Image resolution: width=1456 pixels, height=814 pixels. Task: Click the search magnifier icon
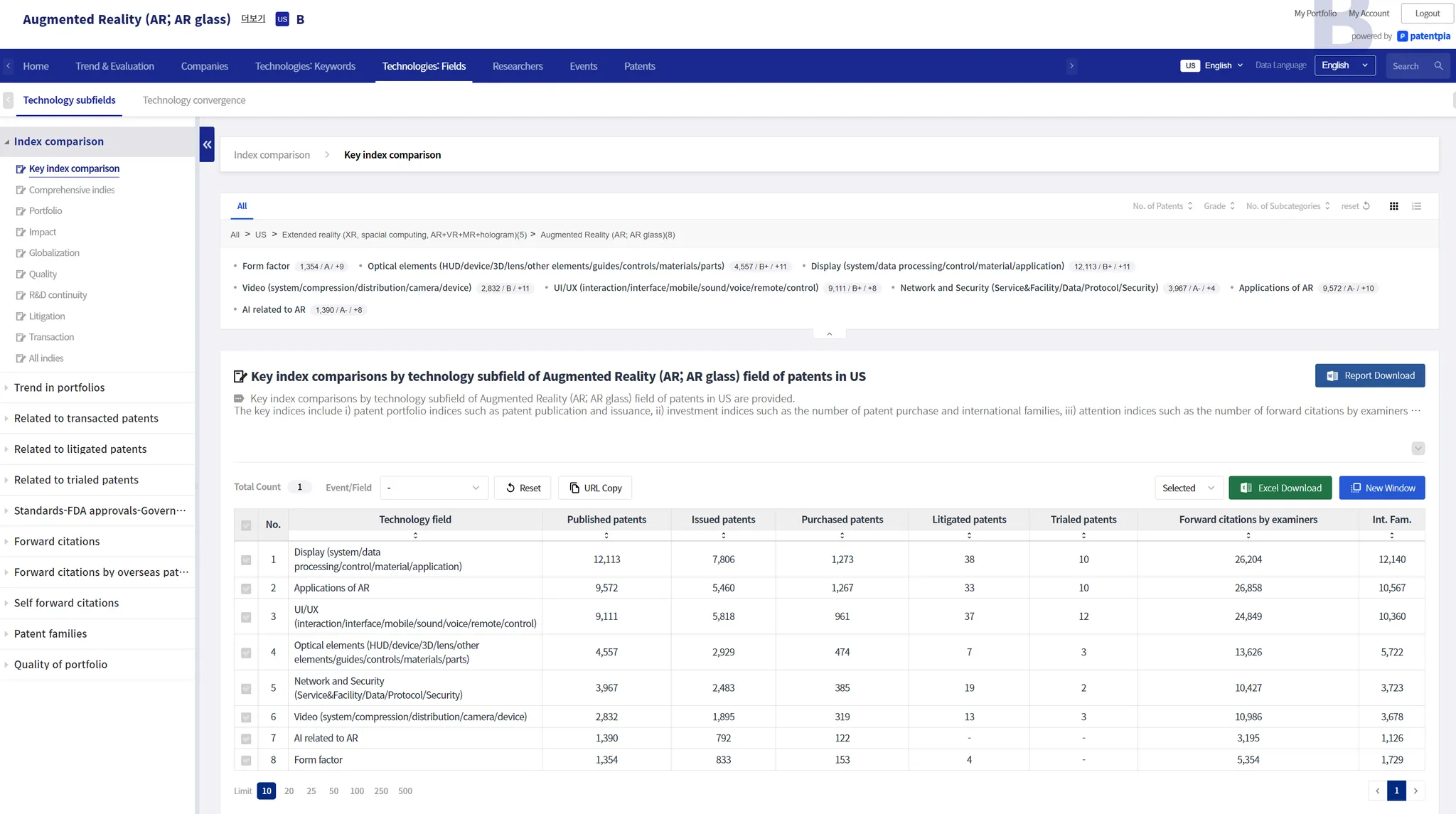(x=1438, y=66)
